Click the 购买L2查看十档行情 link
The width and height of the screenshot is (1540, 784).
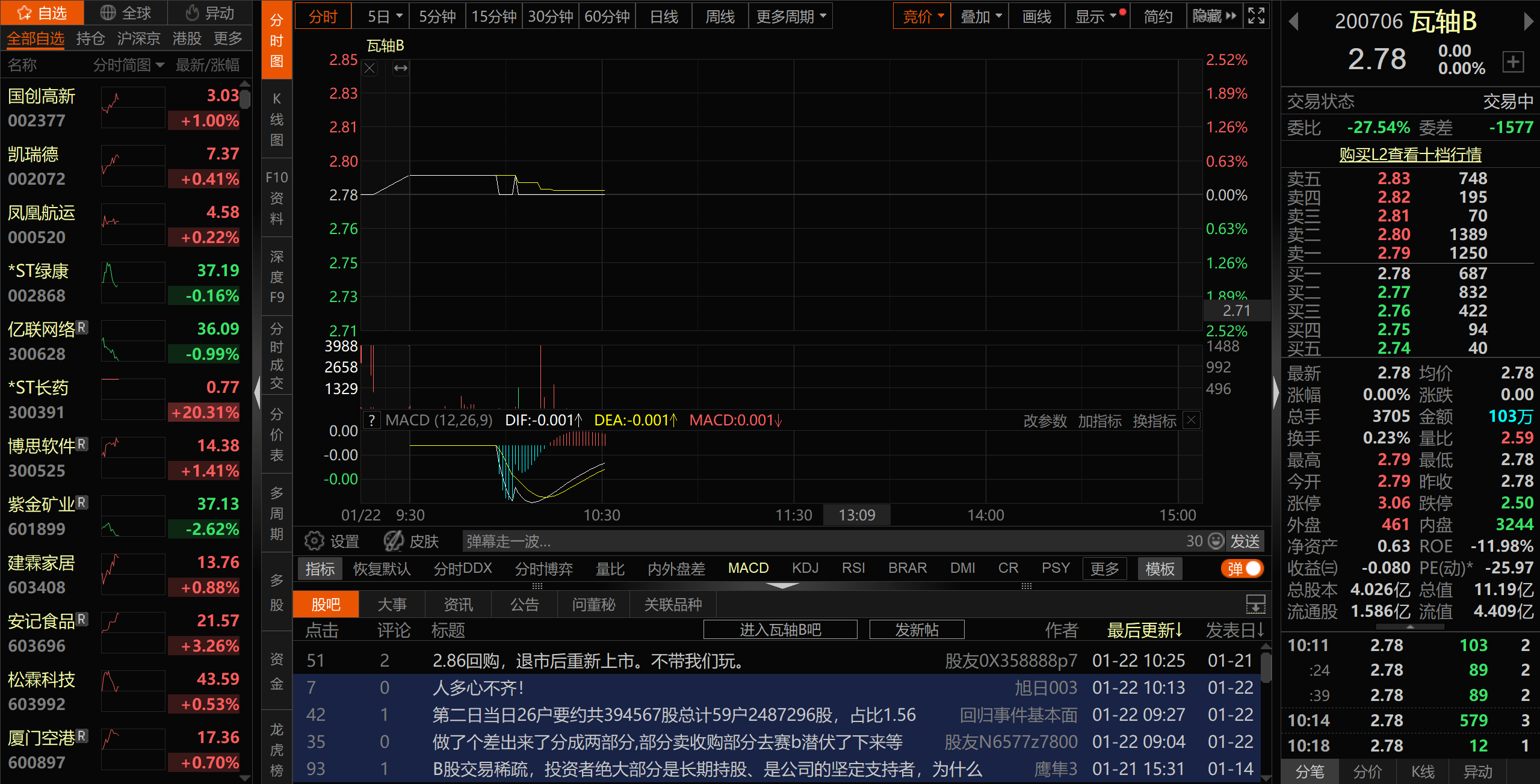pyautogui.click(x=1409, y=155)
